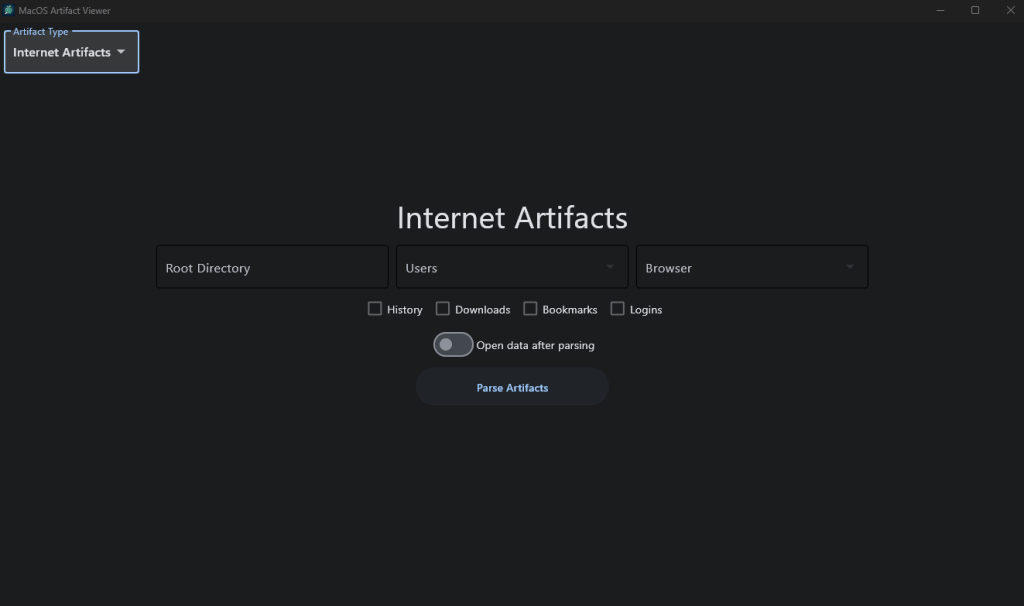
Task: Open the Artifact Type dropdown
Action: point(71,52)
